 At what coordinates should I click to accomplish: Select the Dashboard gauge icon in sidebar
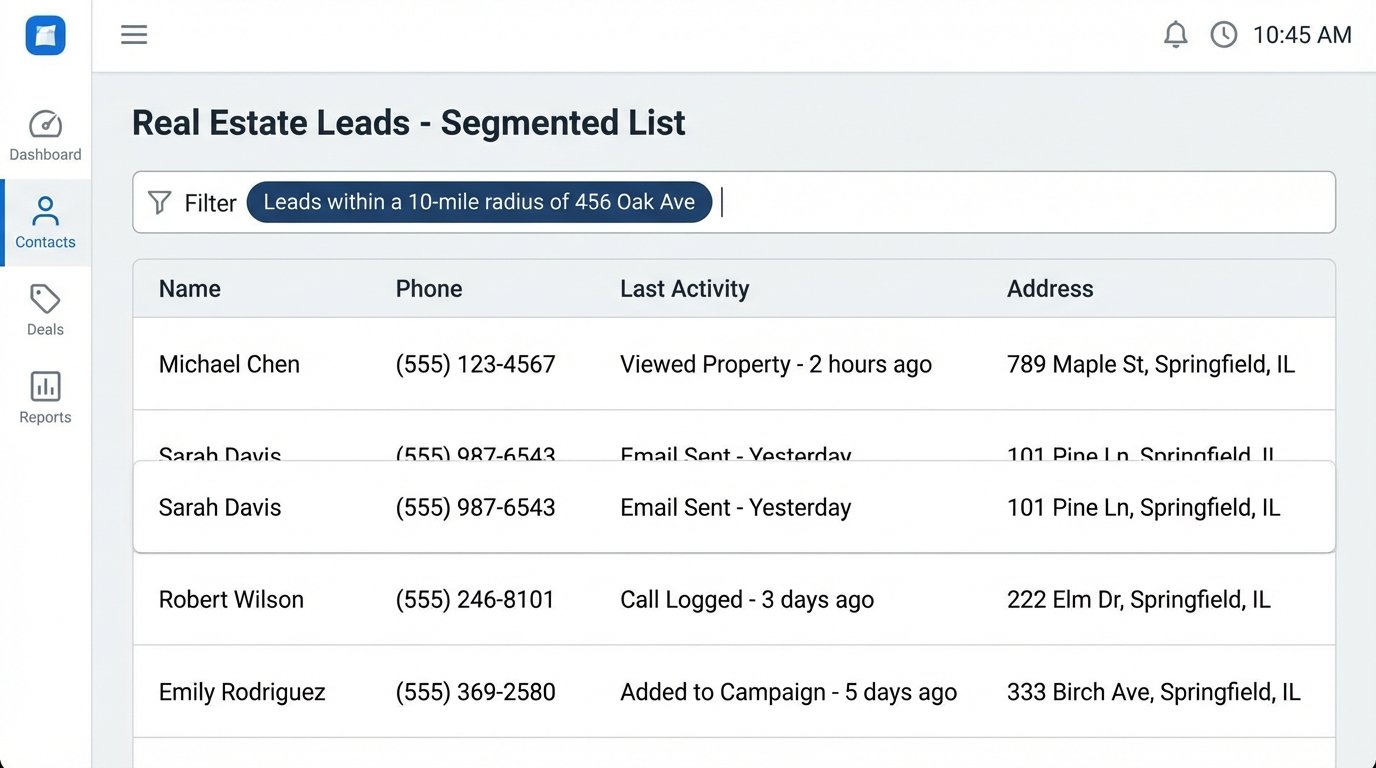click(45, 125)
